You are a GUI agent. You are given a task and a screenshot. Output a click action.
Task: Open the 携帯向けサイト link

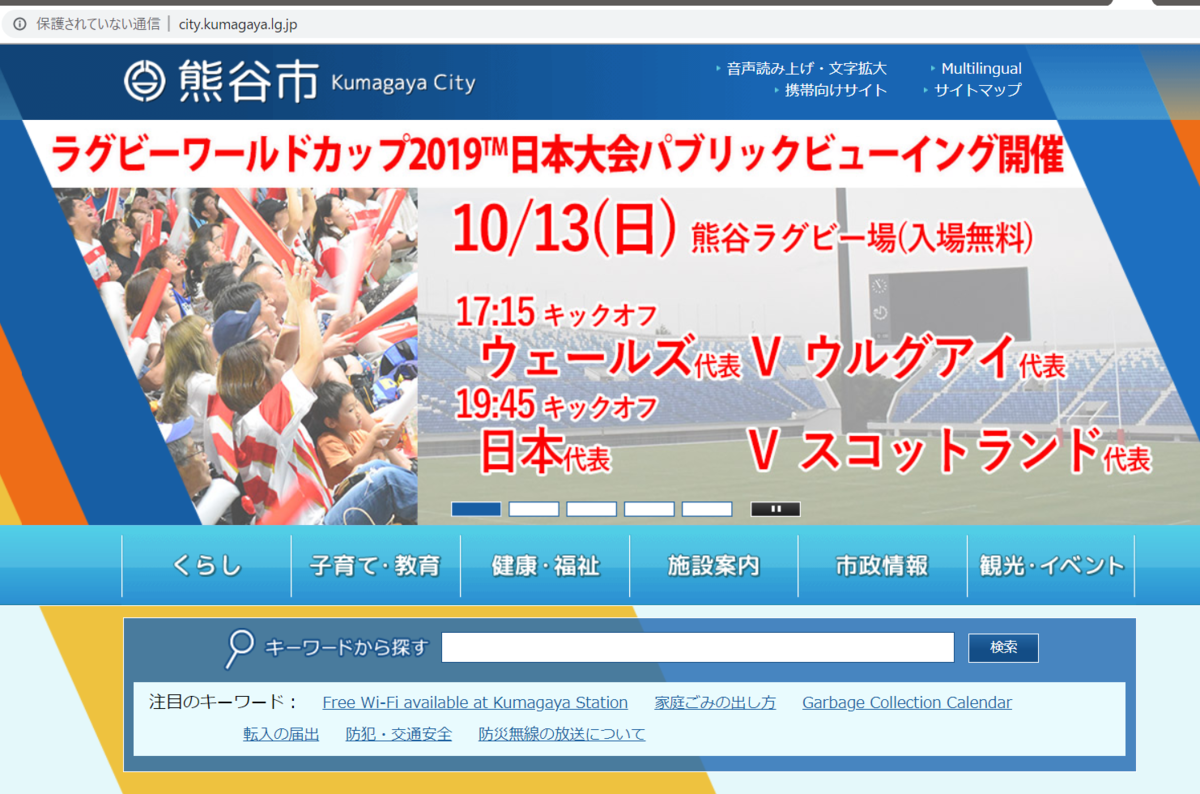click(x=836, y=90)
